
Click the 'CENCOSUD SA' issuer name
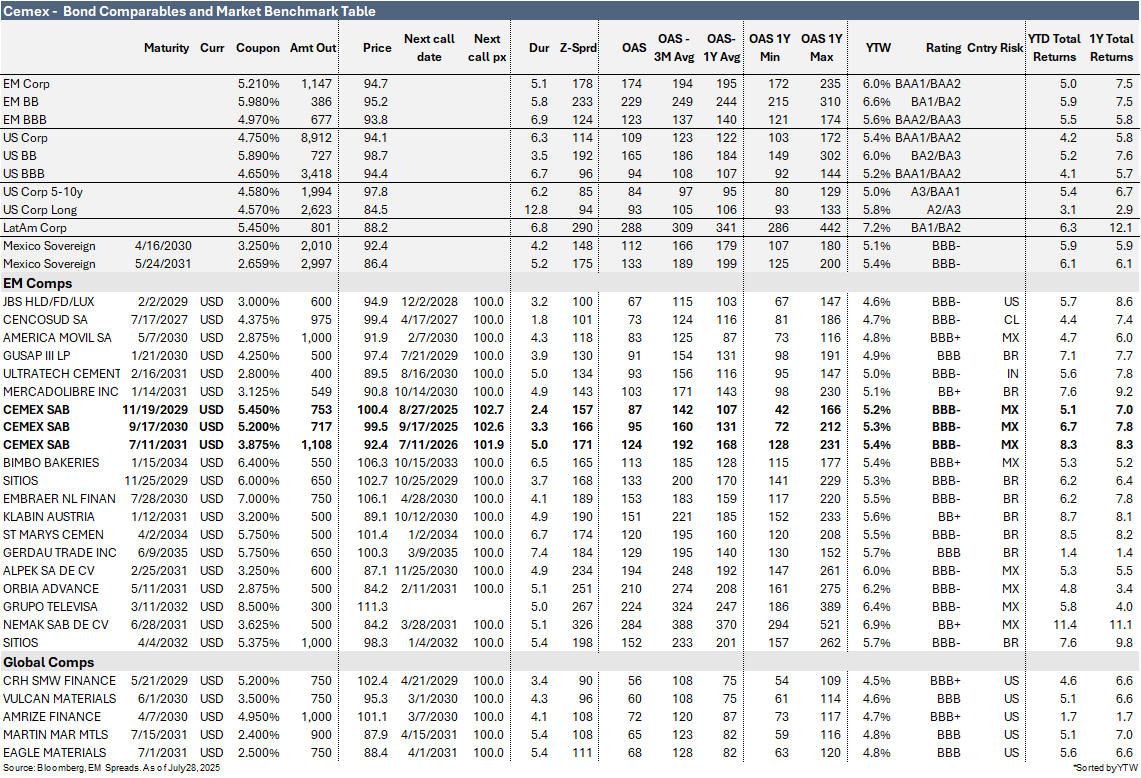pos(45,319)
